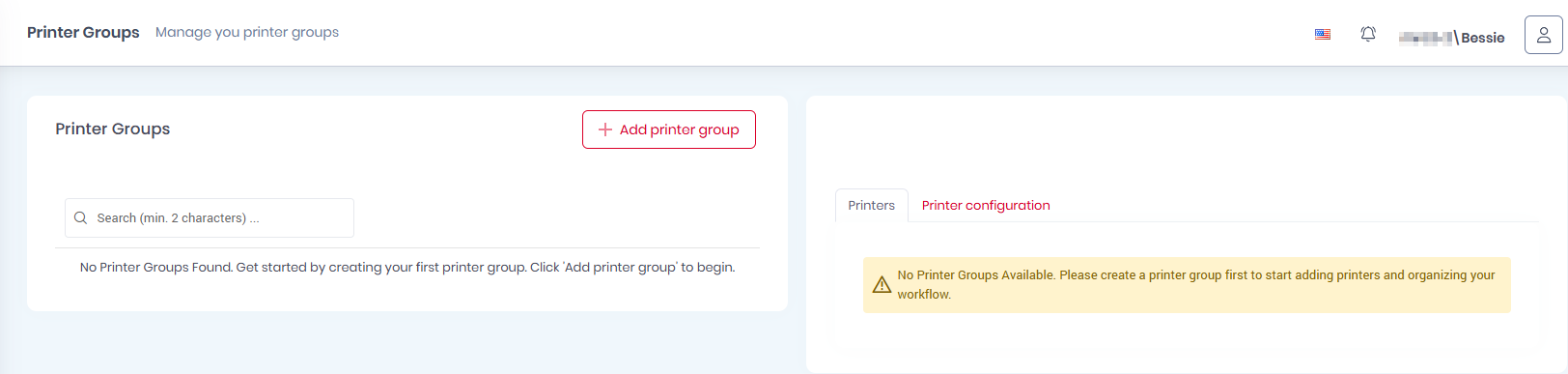Click the 'No Printer Groups Found' empty-state message
1568x374 pixels.
(407, 267)
